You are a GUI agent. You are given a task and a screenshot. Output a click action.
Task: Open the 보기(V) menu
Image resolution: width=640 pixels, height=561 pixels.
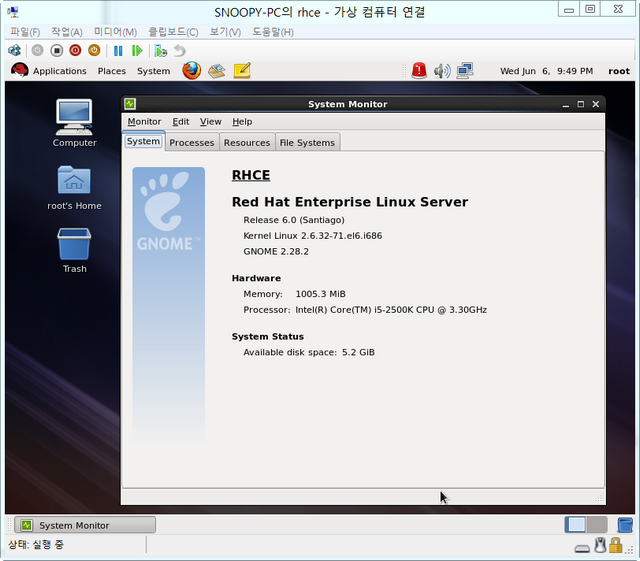[x=225, y=32]
